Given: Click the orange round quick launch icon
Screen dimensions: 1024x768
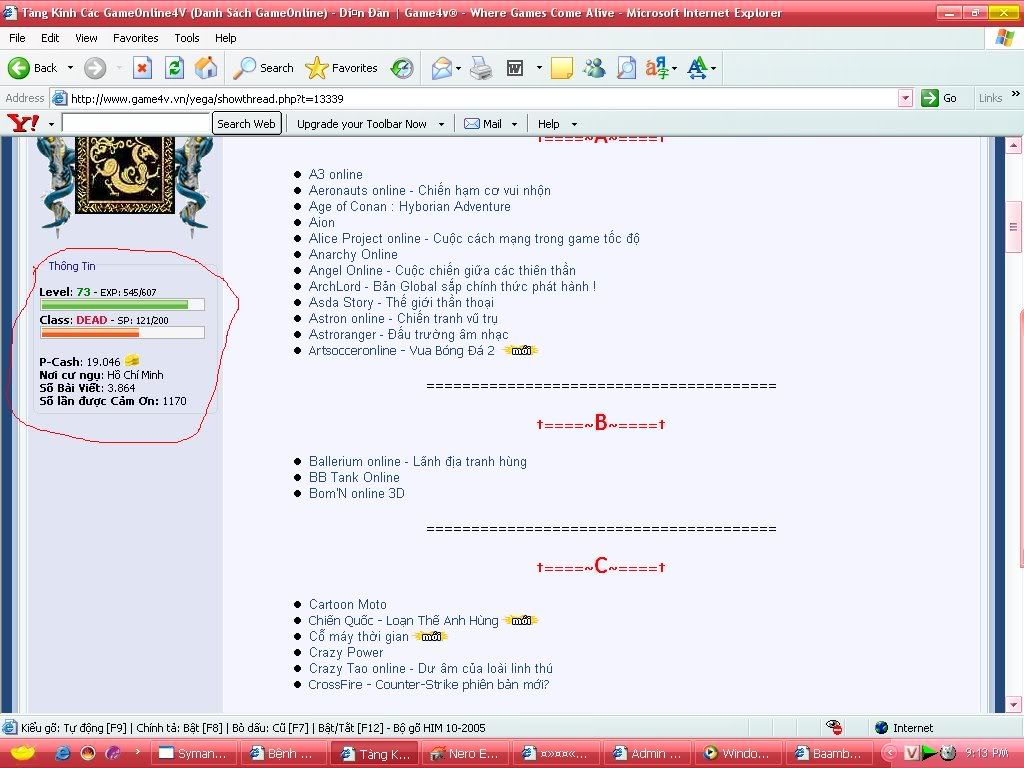Looking at the screenshot, I should [88, 753].
